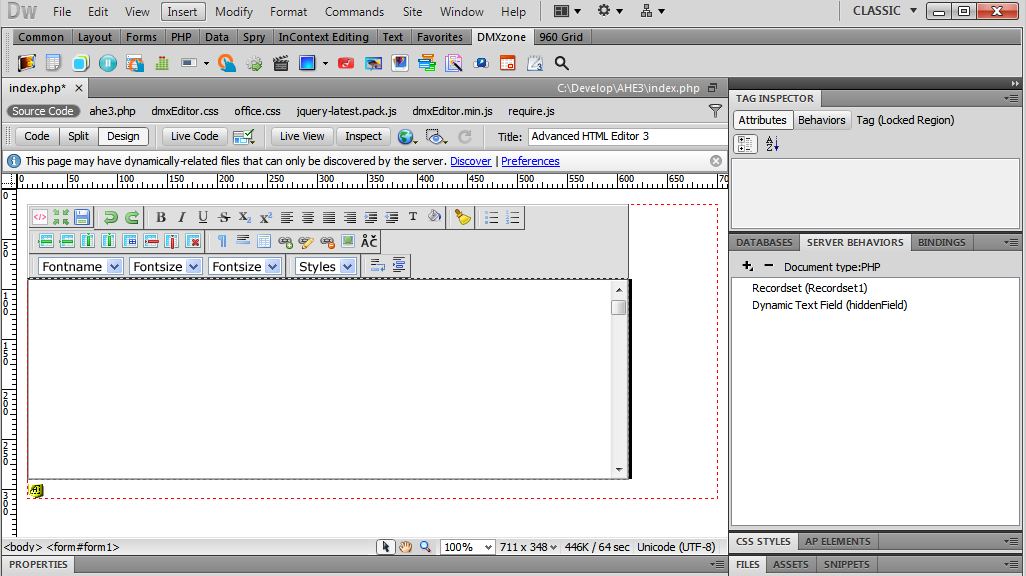The height and width of the screenshot is (576, 1026).
Task: Open the Fontname dropdown
Action: tap(80, 266)
